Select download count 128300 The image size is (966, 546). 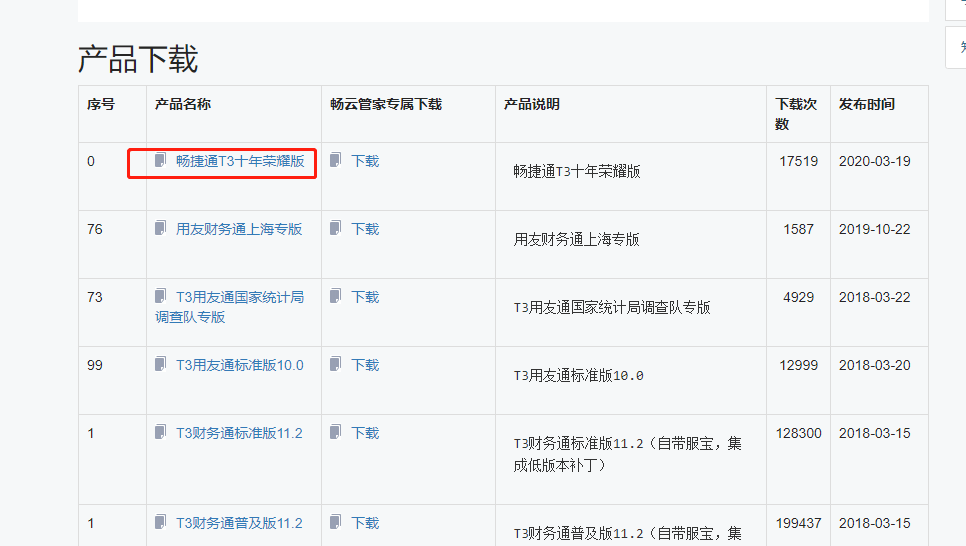[798, 433]
